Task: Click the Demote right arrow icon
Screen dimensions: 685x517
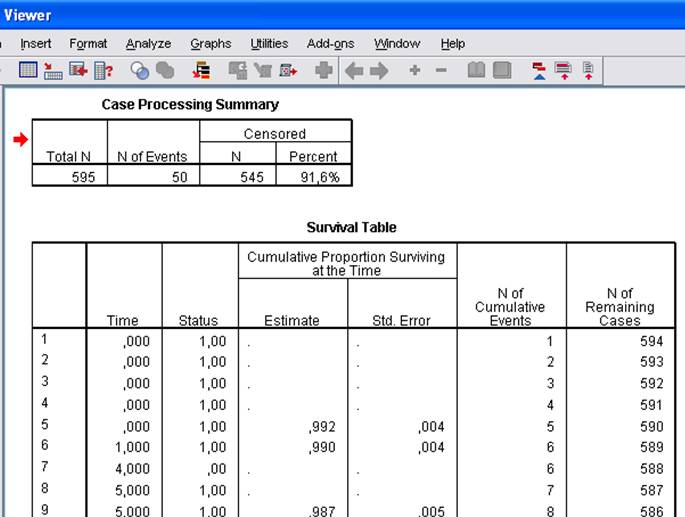Action: (379, 71)
